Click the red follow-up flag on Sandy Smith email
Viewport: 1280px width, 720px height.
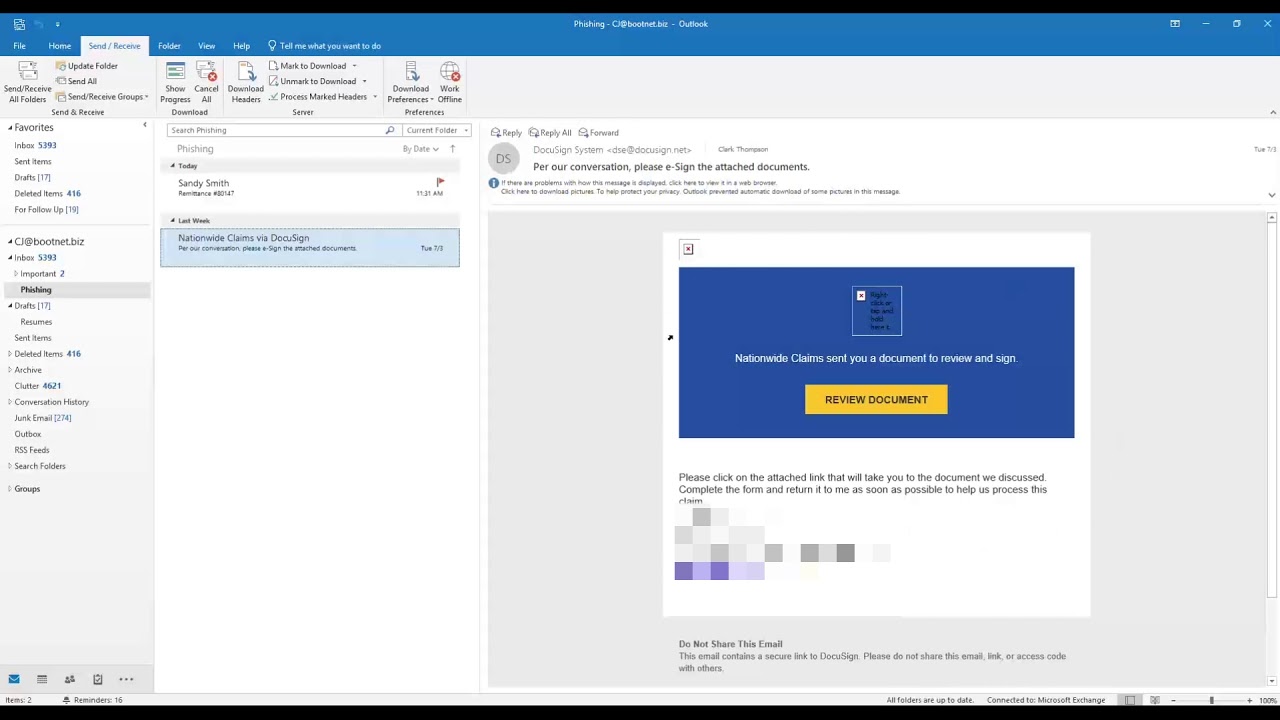click(x=440, y=182)
